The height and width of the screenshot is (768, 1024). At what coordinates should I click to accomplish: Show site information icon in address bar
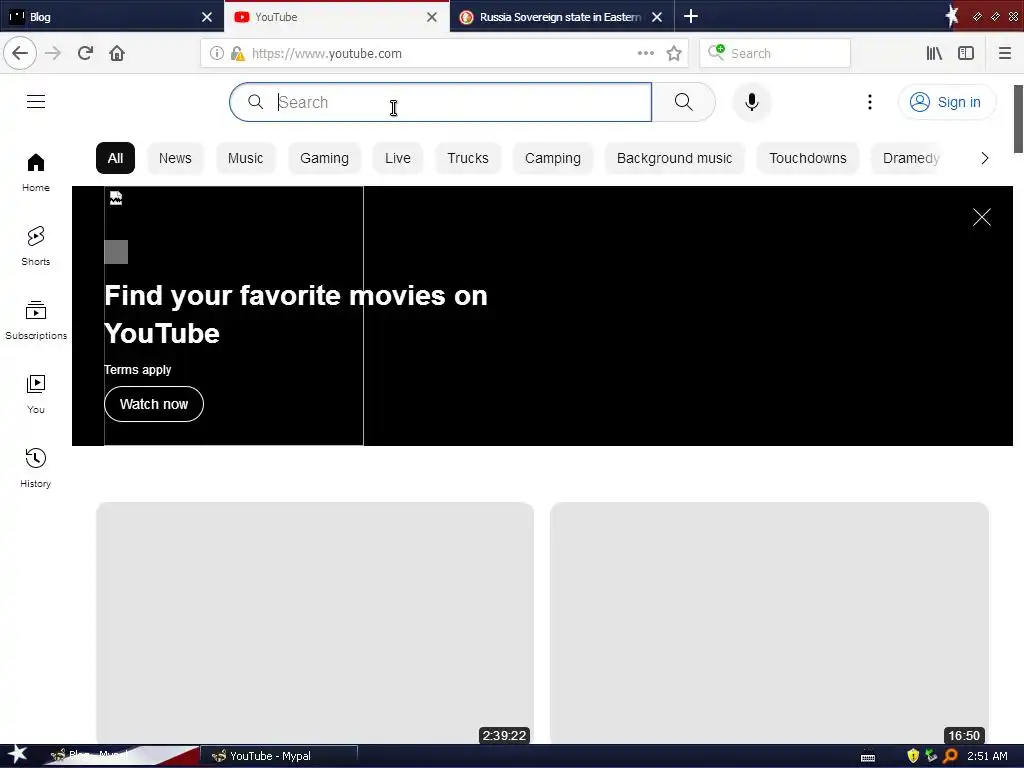point(217,54)
